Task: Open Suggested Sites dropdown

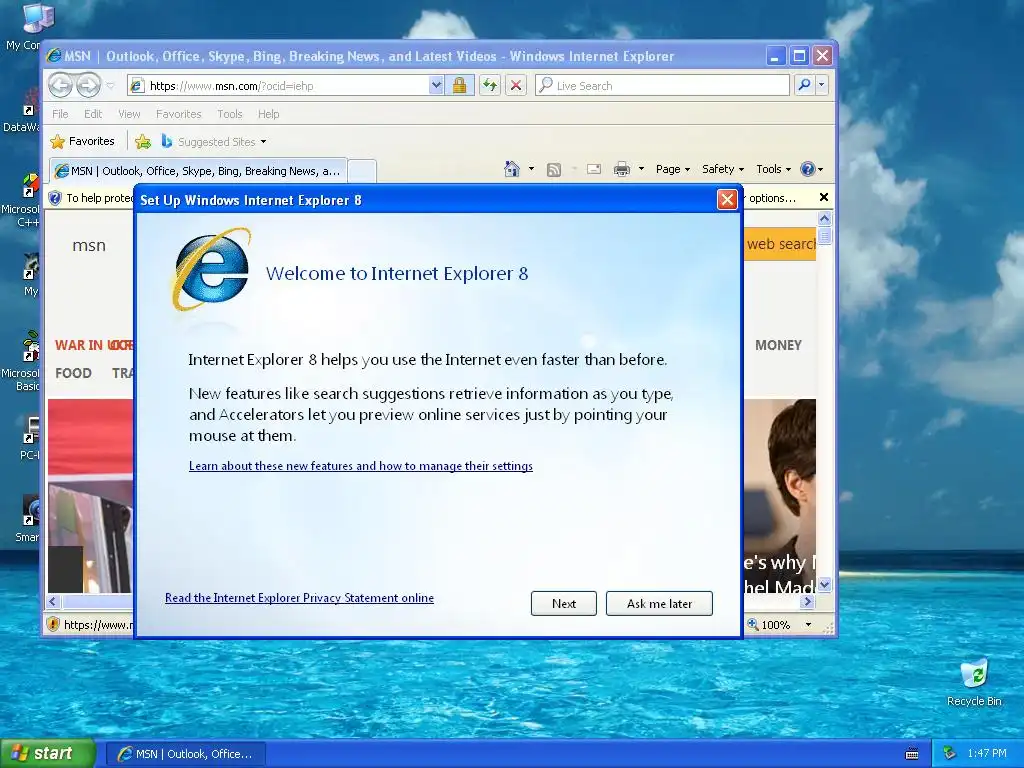Action: (214, 141)
